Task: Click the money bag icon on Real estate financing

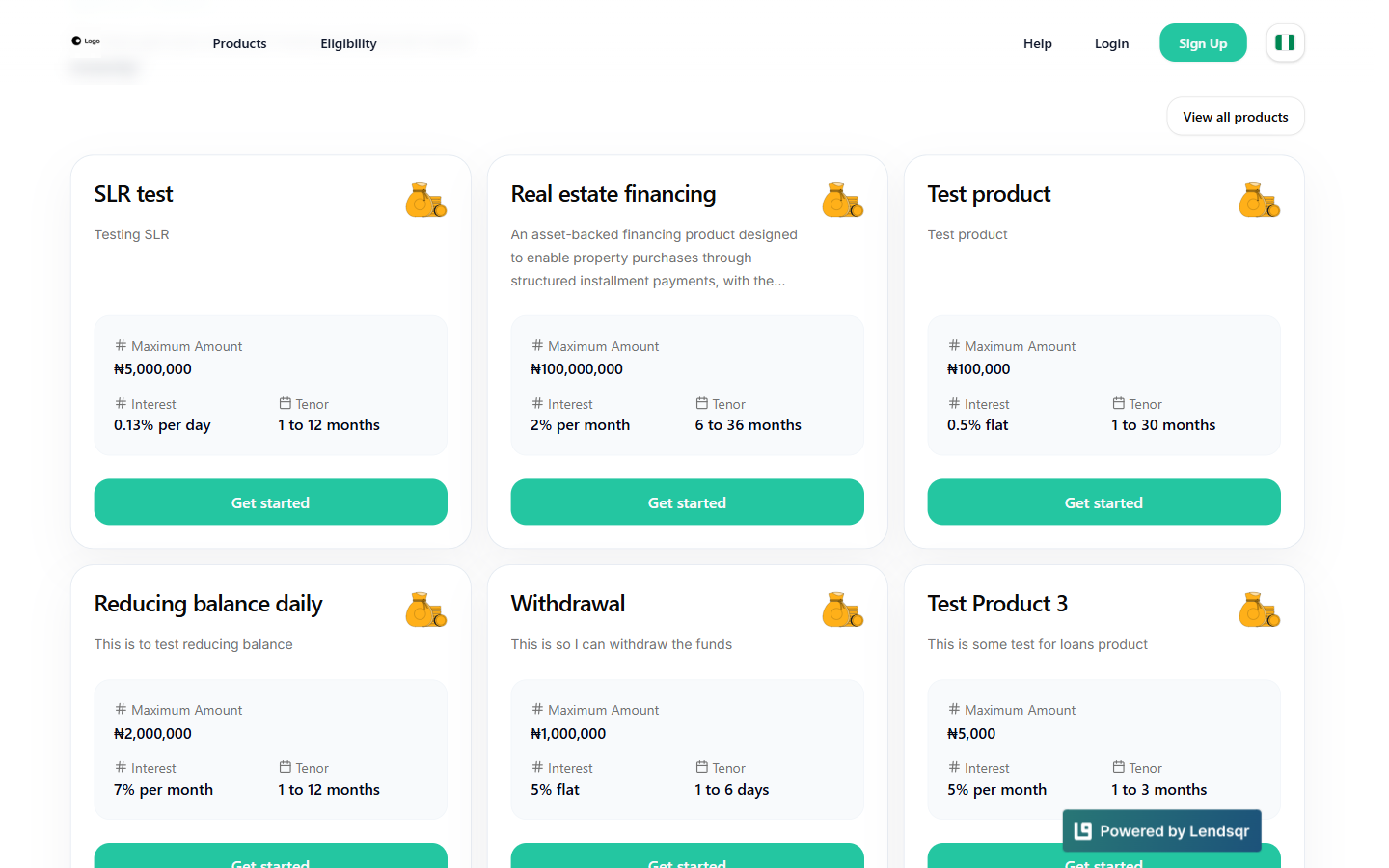Action: (842, 200)
